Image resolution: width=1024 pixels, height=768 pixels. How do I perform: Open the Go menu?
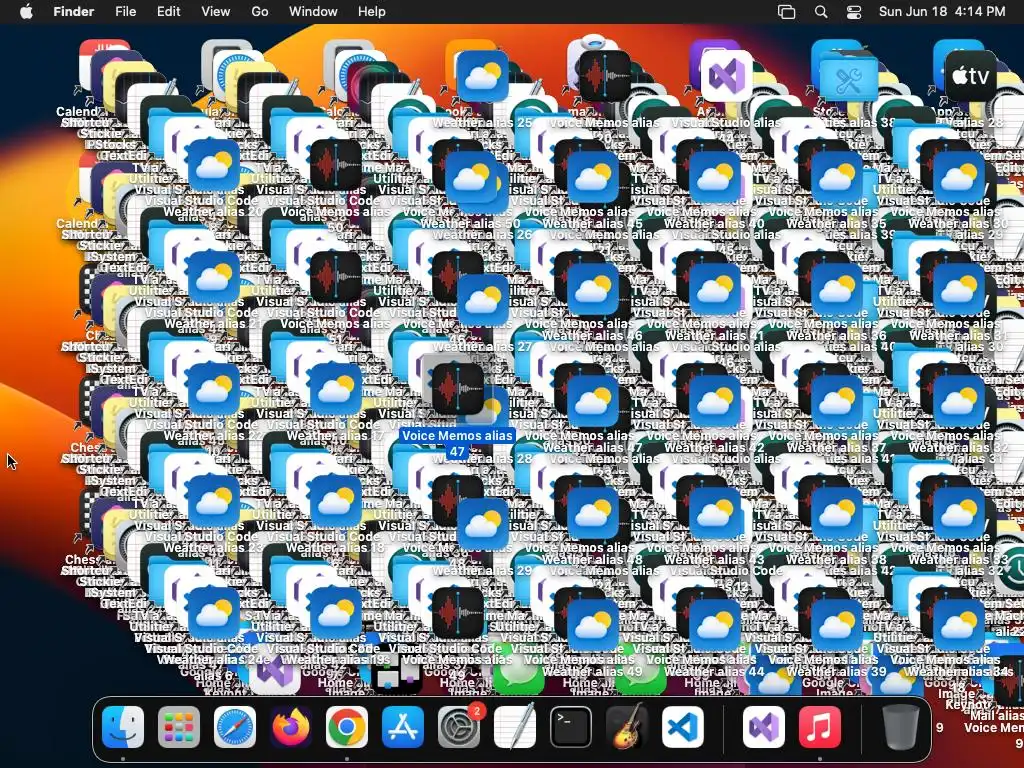[x=260, y=12]
